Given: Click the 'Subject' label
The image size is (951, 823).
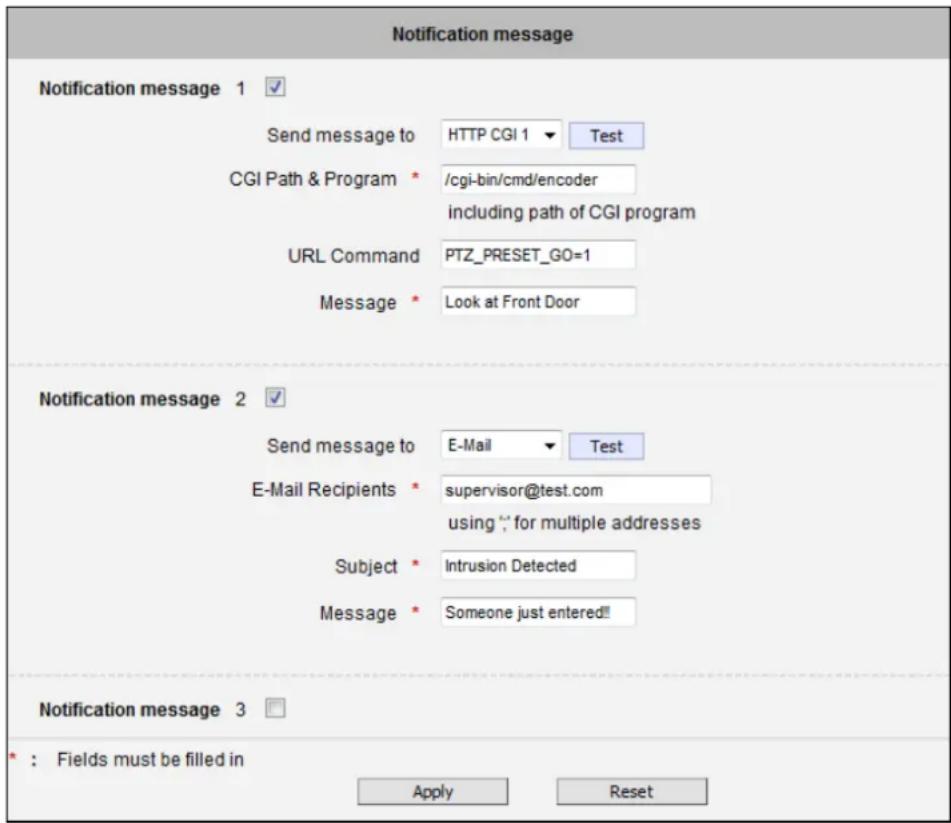Looking at the screenshot, I should (366, 566).
